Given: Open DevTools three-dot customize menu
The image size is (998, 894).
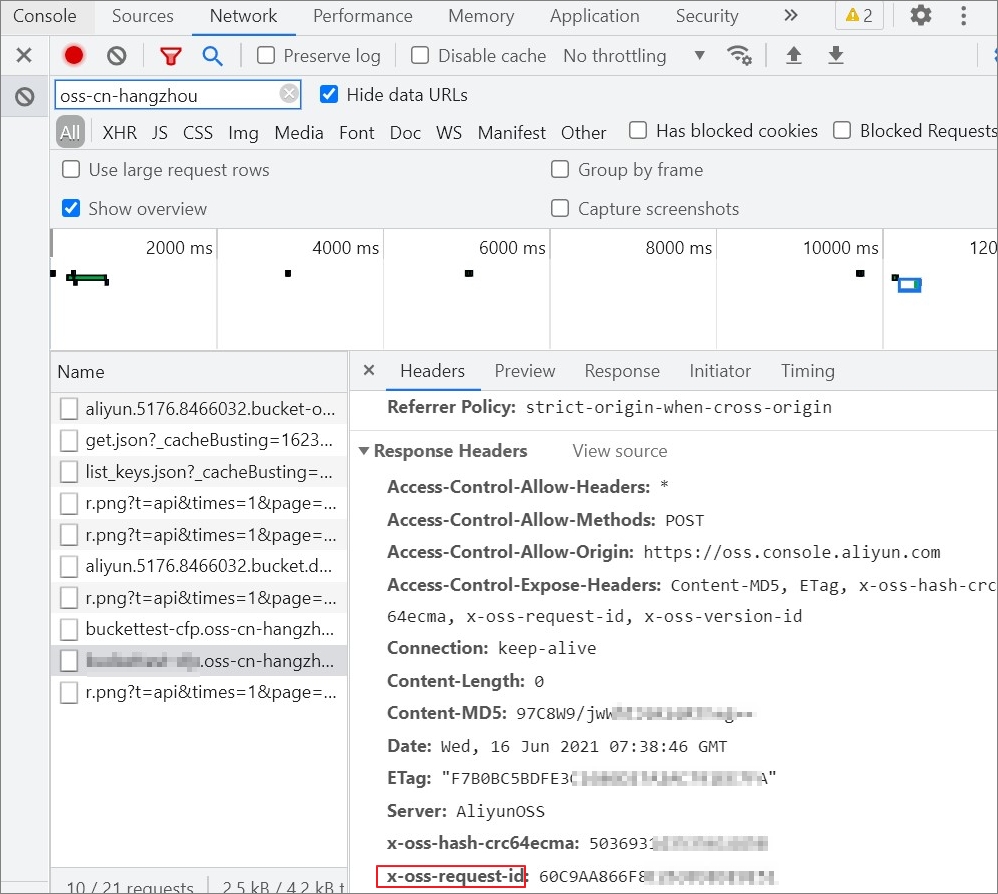Looking at the screenshot, I should (x=964, y=15).
